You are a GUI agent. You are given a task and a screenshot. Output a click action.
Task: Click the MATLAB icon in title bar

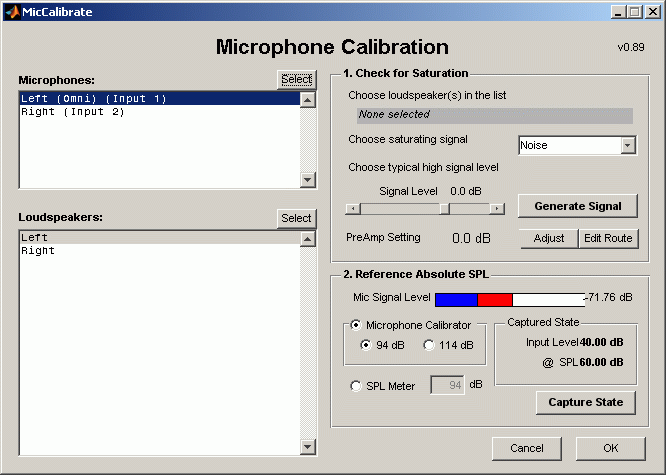(x=13, y=11)
